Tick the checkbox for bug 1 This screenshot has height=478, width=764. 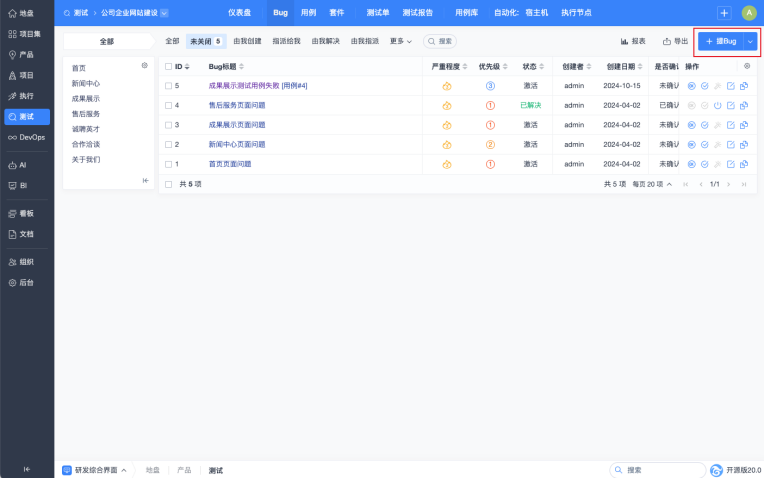168,164
